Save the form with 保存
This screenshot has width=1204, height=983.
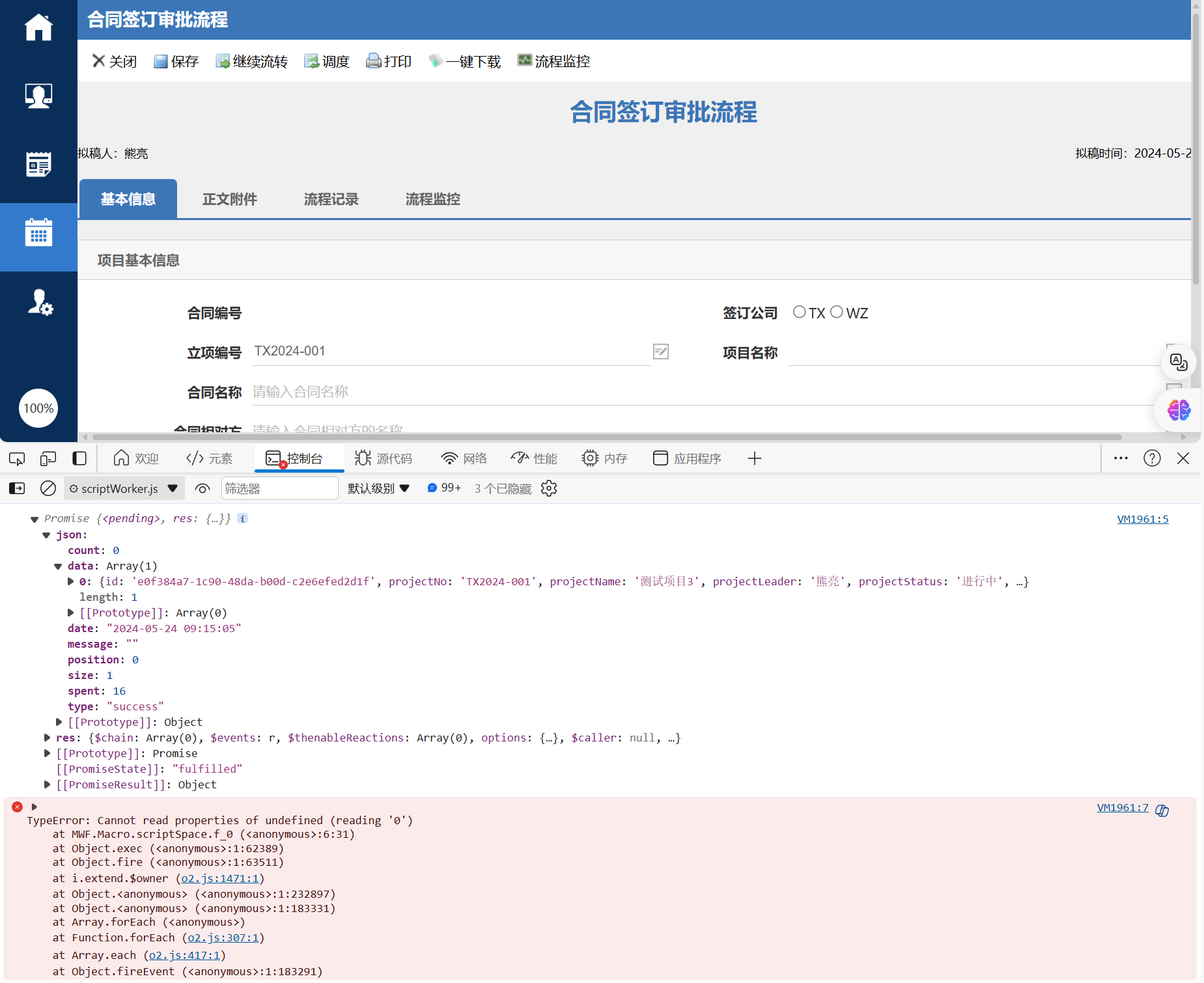[x=176, y=61]
